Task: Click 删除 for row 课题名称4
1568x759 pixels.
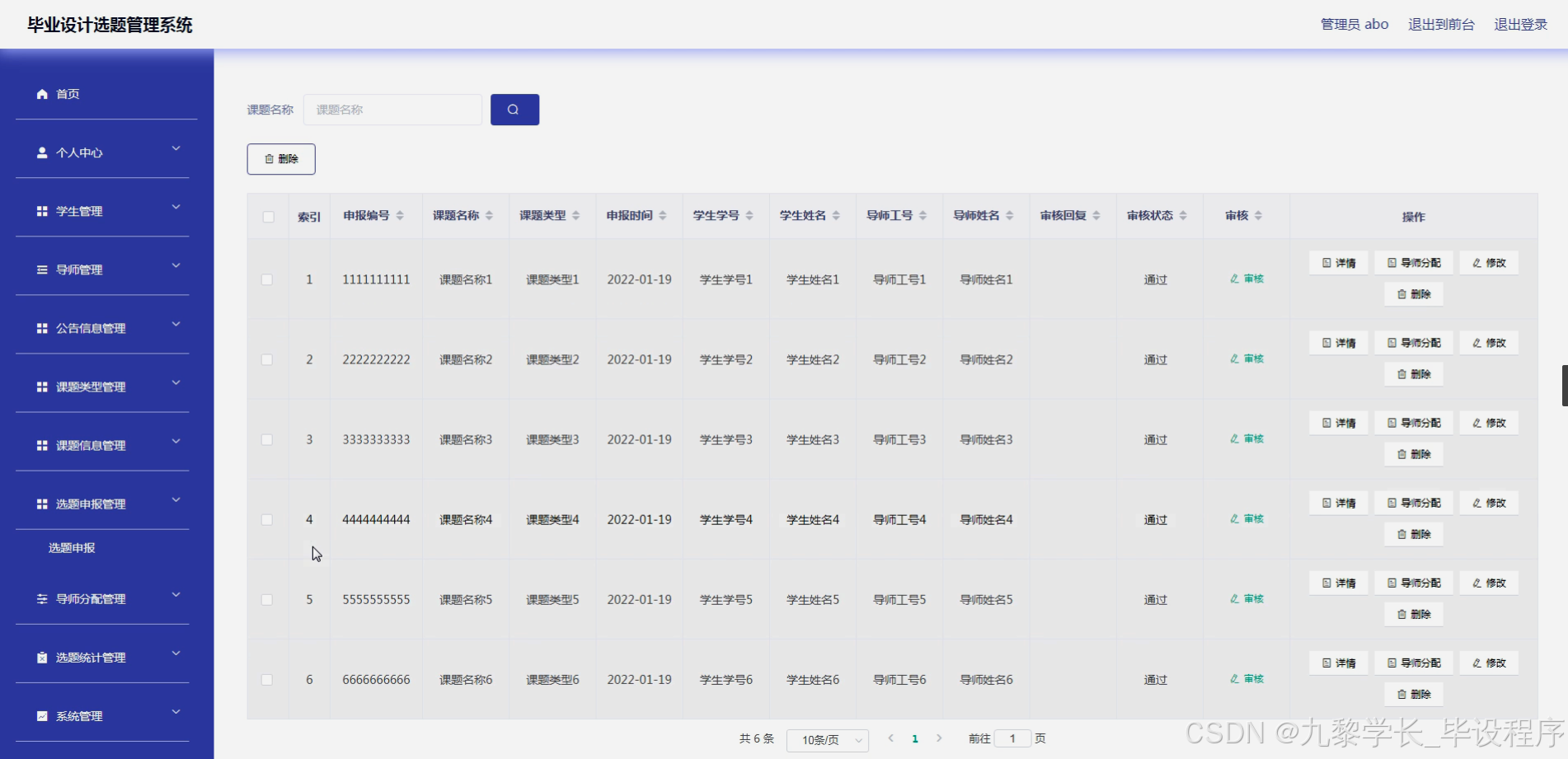Action: pos(1414,534)
